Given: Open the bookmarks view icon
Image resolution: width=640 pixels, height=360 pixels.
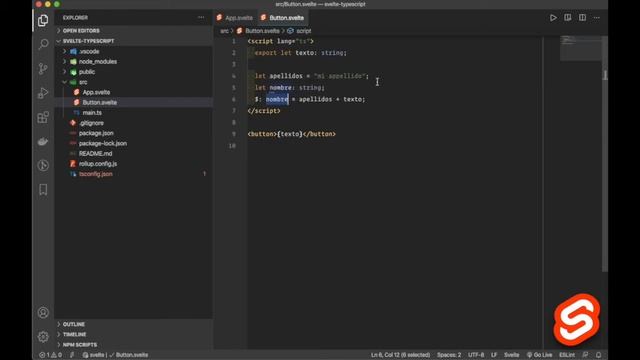Looking at the screenshot, I should [43, 190].
